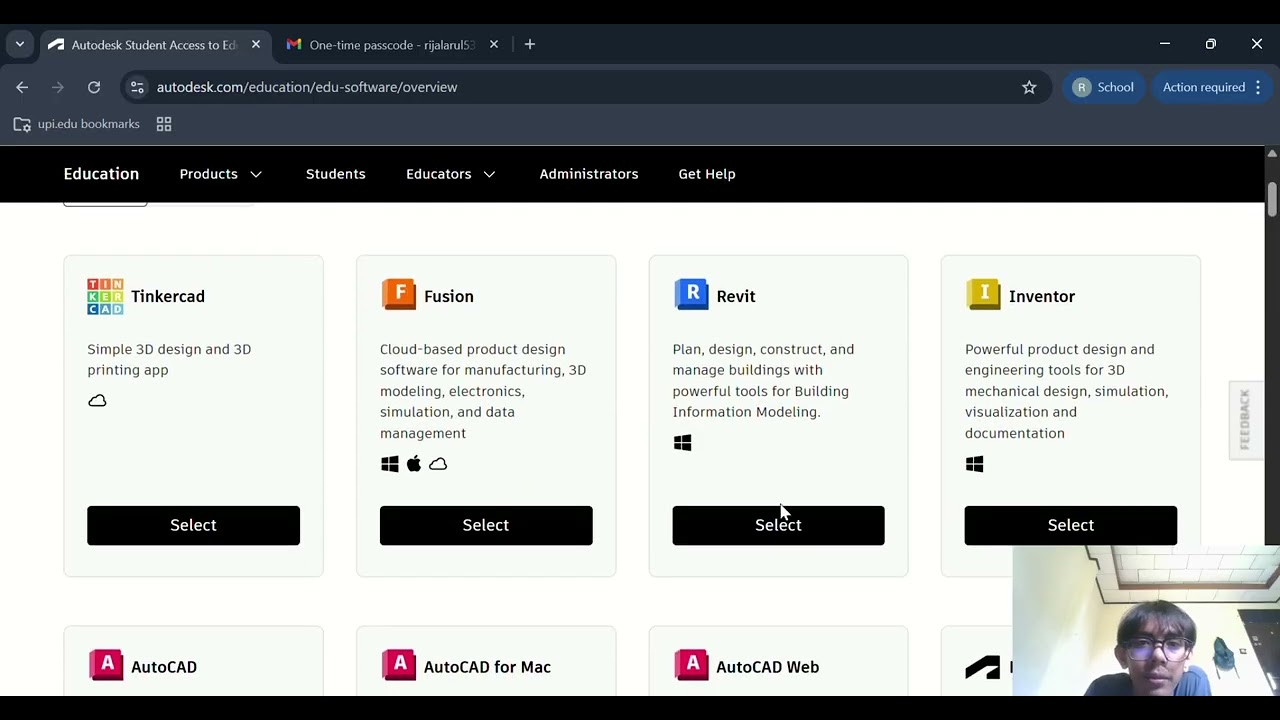Click the Windows platform icon under Revit
The height and width of the screenshot is (720, 1280).
tap(683, 443)
